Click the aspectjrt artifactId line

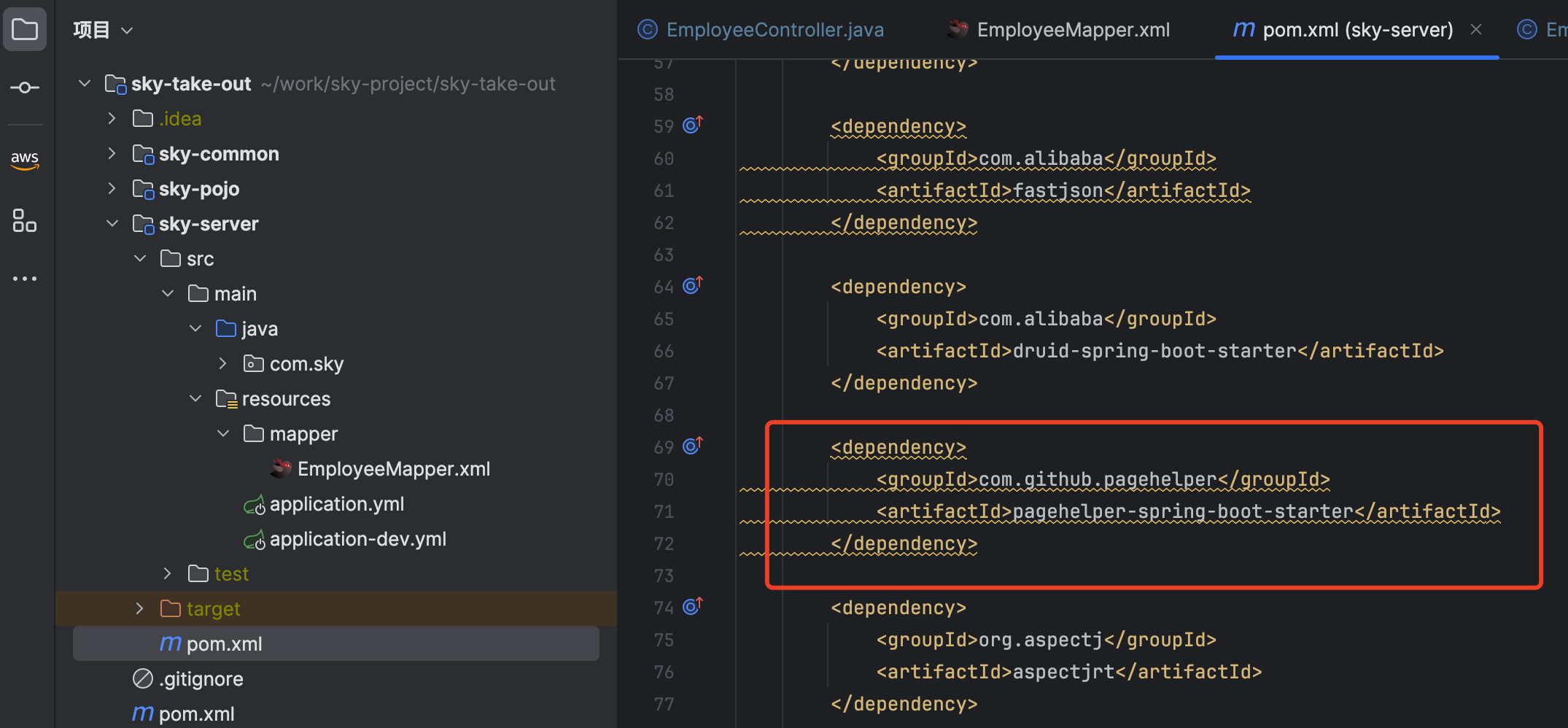[1068, 672]
